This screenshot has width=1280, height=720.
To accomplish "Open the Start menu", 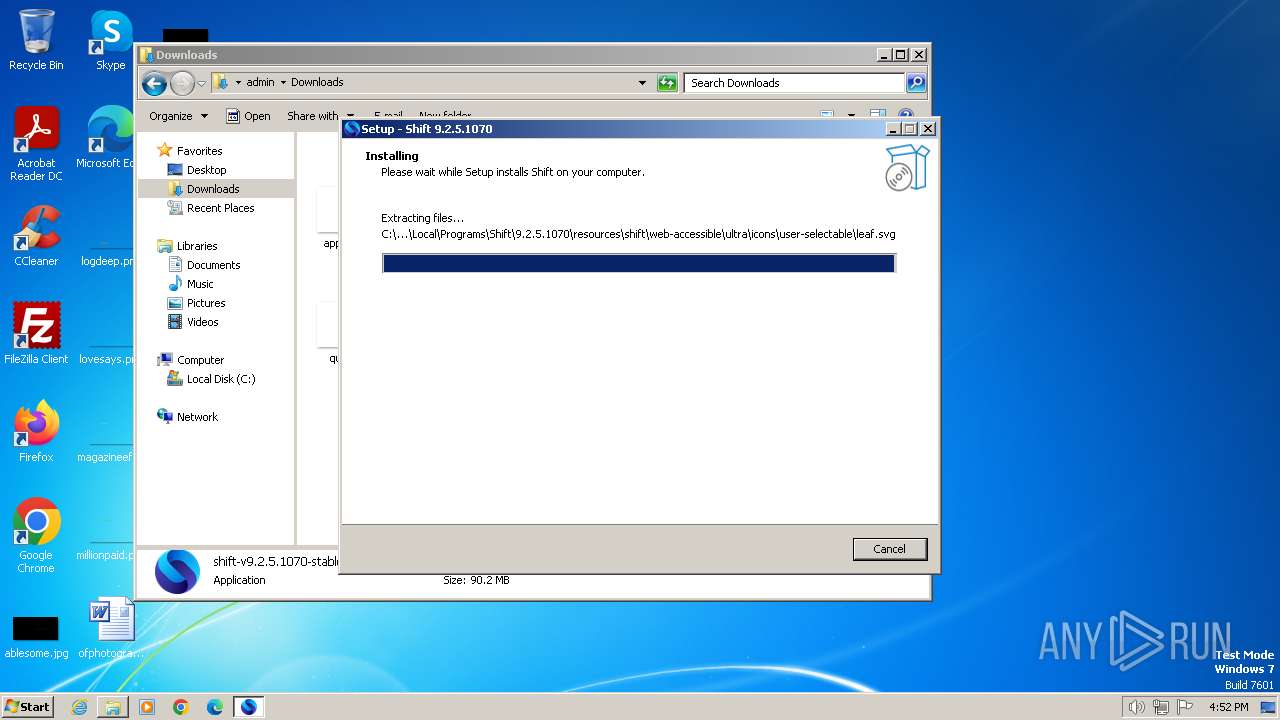I will point(27,707).
